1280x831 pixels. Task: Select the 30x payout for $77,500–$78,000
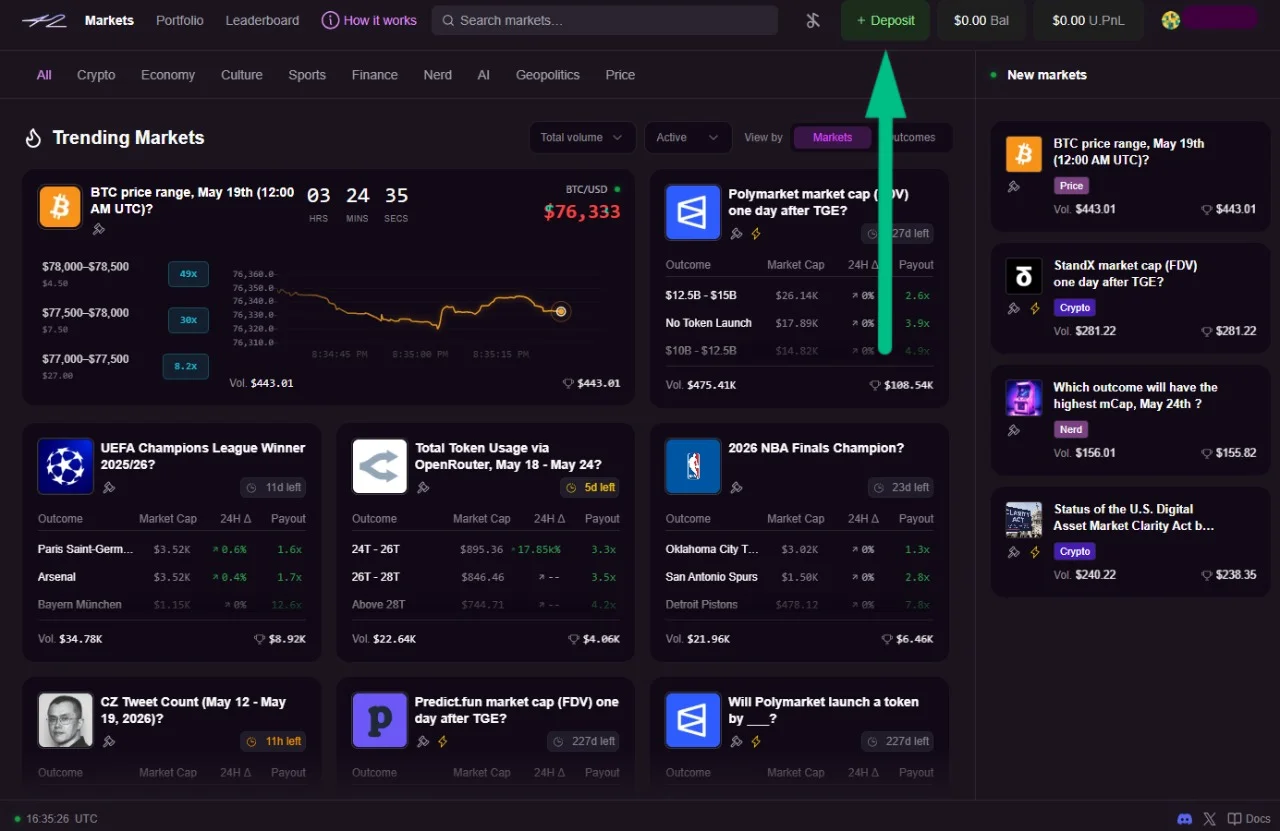pos(188,320)
